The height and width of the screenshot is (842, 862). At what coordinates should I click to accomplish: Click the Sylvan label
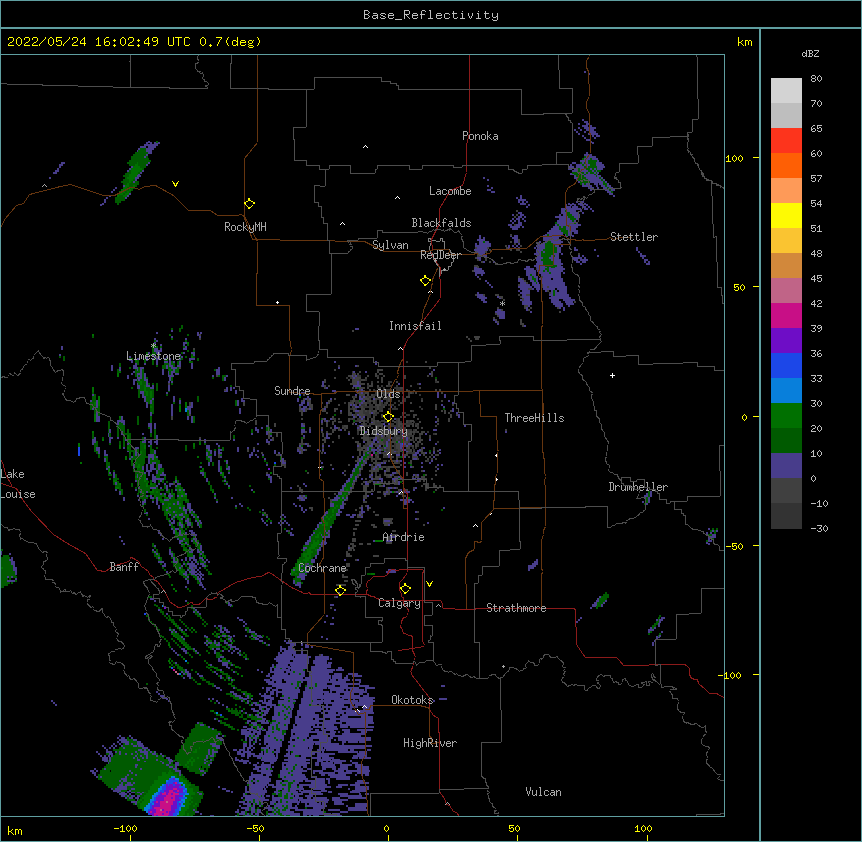pyautogui.click(x=390, y=245)
